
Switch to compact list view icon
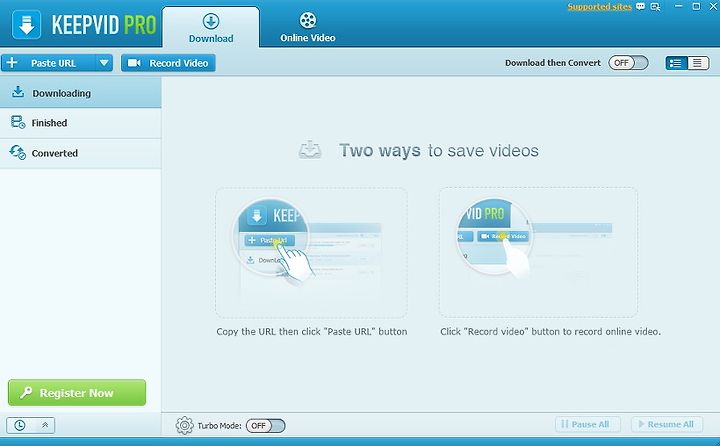tap(698, 63)
